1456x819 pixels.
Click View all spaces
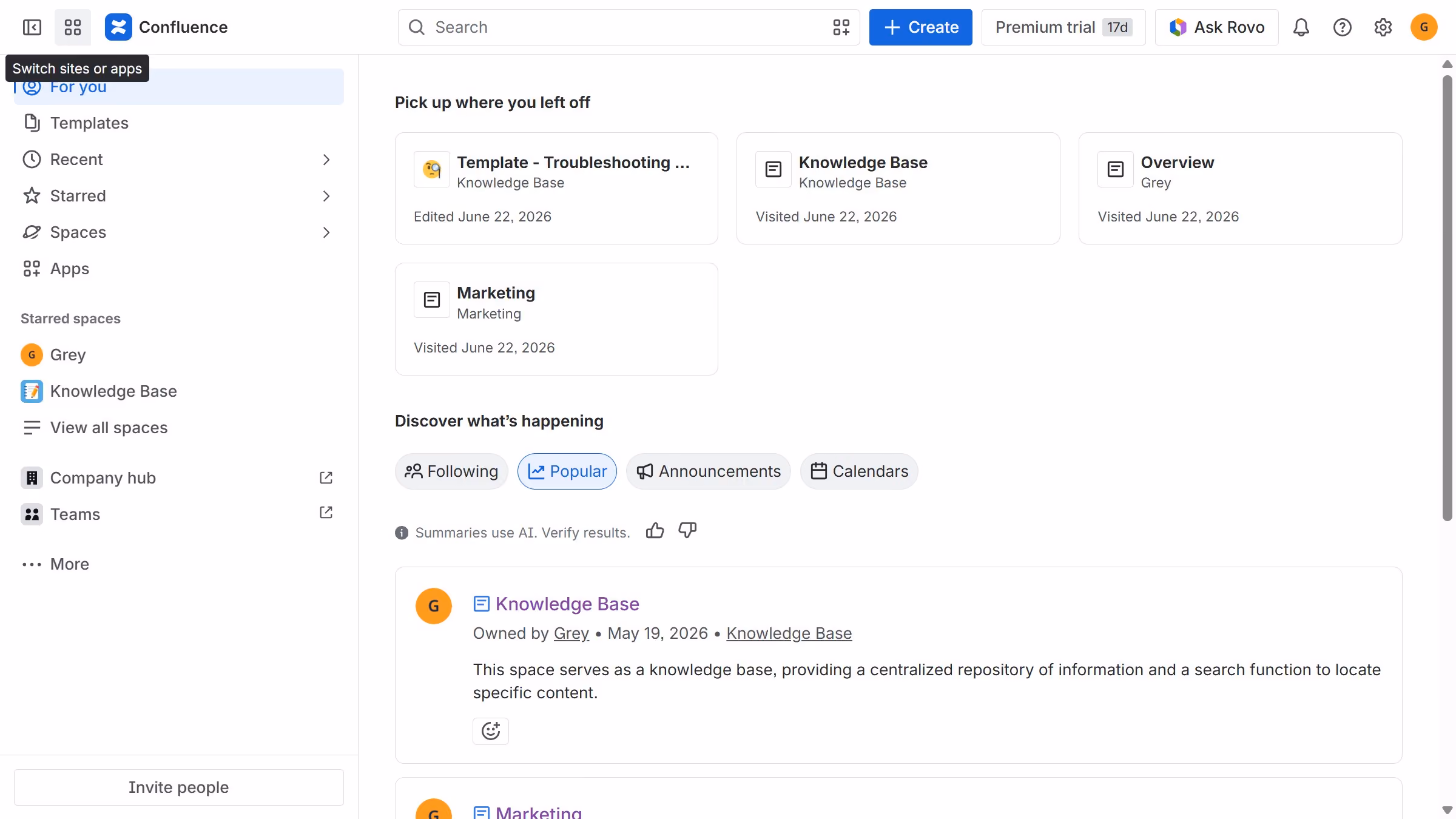[178, 428]
